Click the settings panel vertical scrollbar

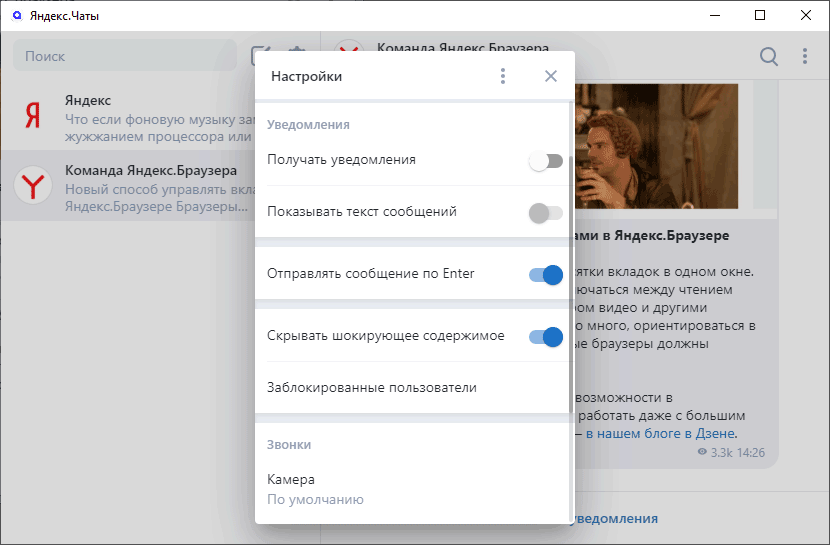tap(571, 285)
